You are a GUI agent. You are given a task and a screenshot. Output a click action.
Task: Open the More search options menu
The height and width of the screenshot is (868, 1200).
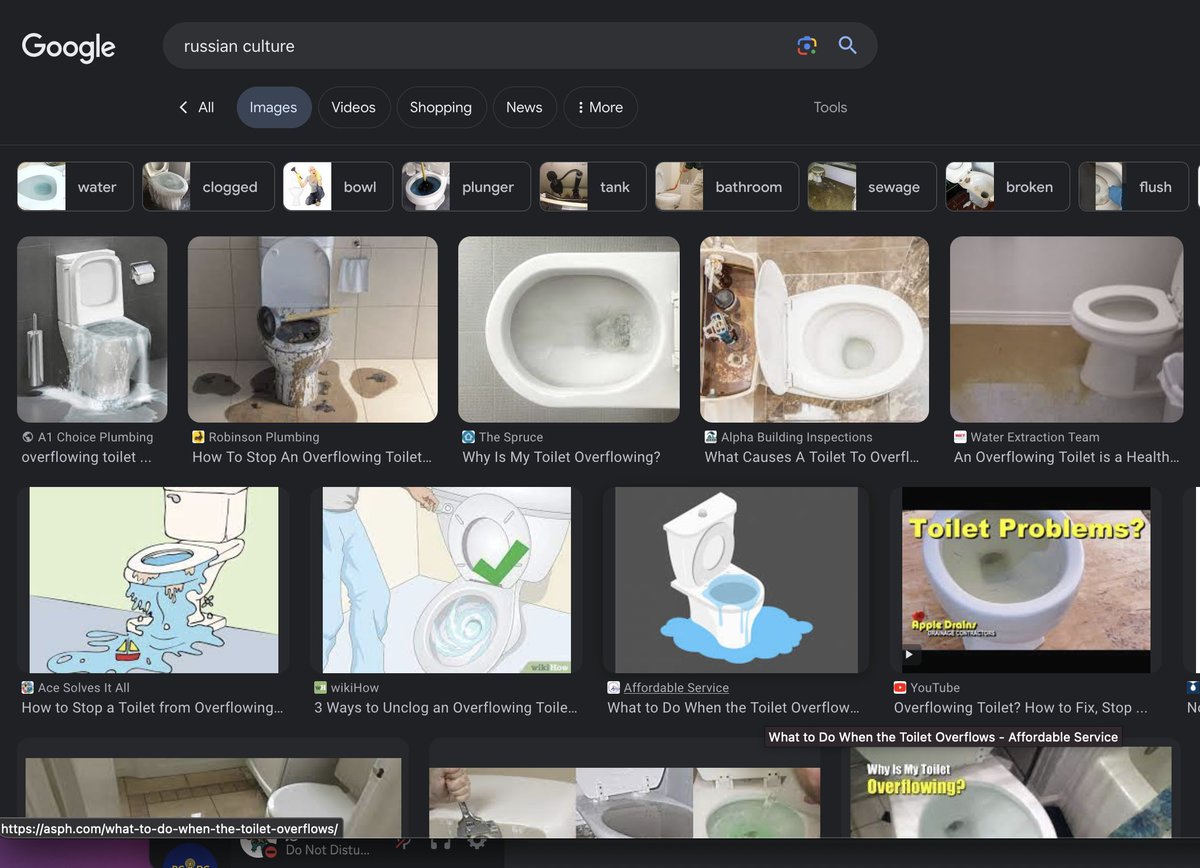click(600, 107)
